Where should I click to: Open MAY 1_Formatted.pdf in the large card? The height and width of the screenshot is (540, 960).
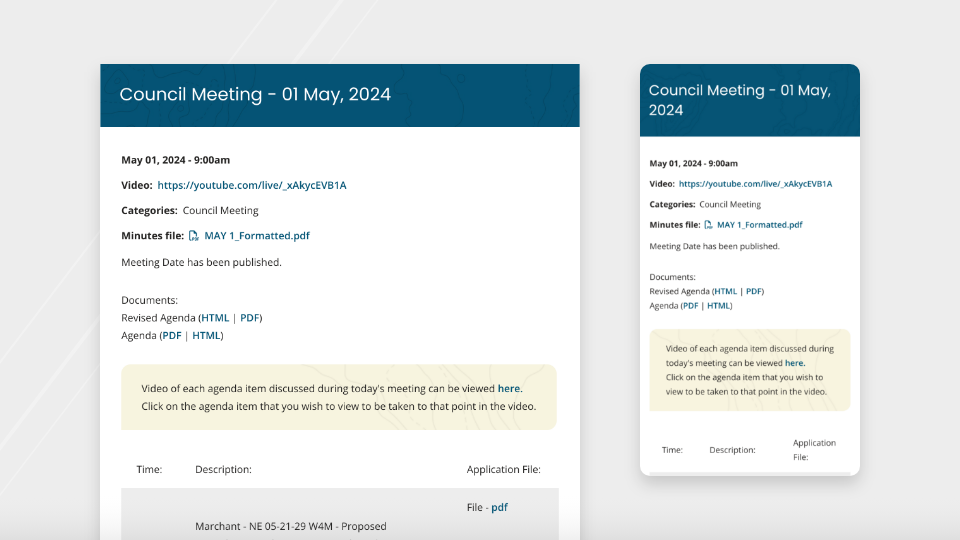pos(257,236)
